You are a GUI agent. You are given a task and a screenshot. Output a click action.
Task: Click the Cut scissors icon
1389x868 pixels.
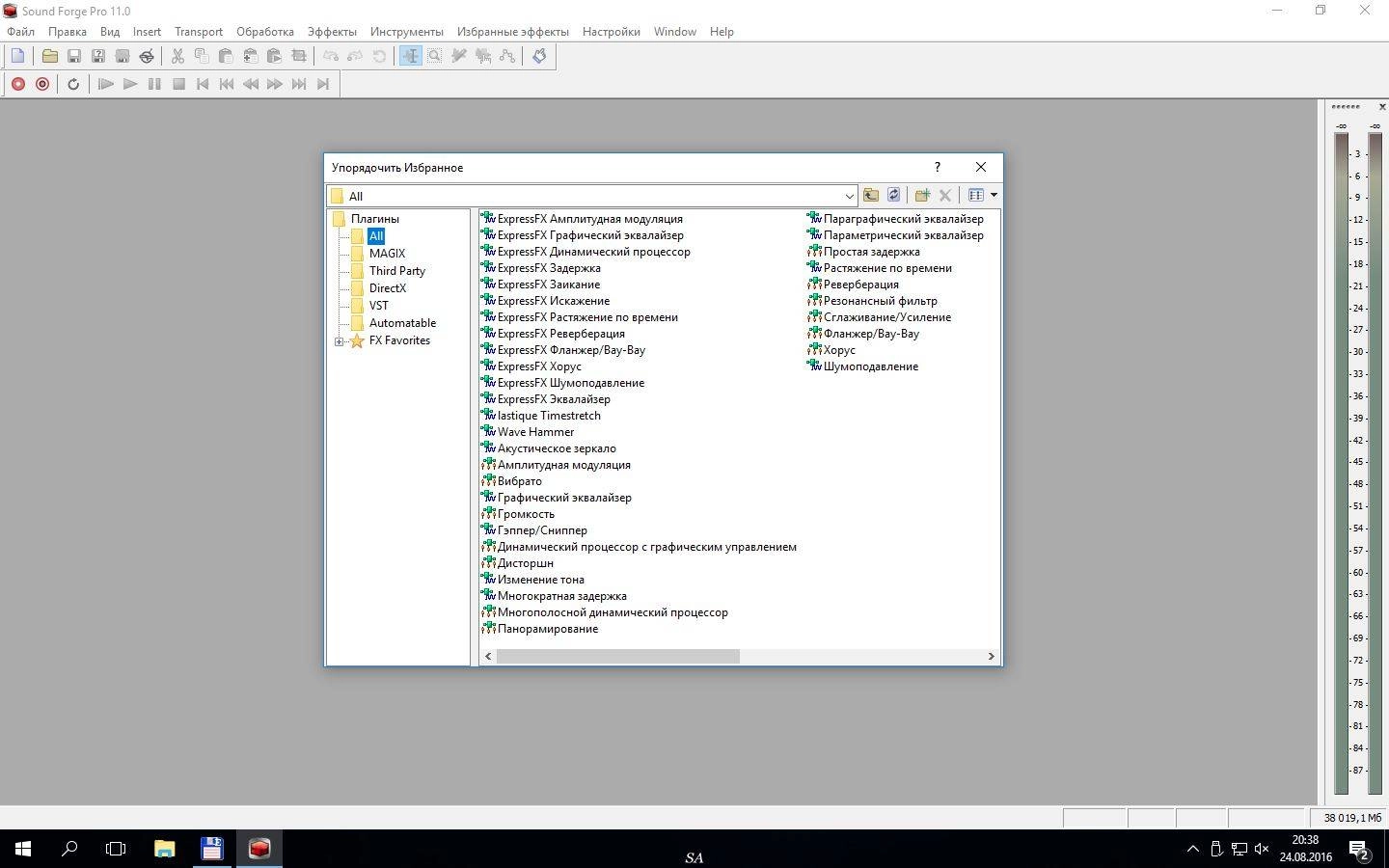tap(177, 56)
